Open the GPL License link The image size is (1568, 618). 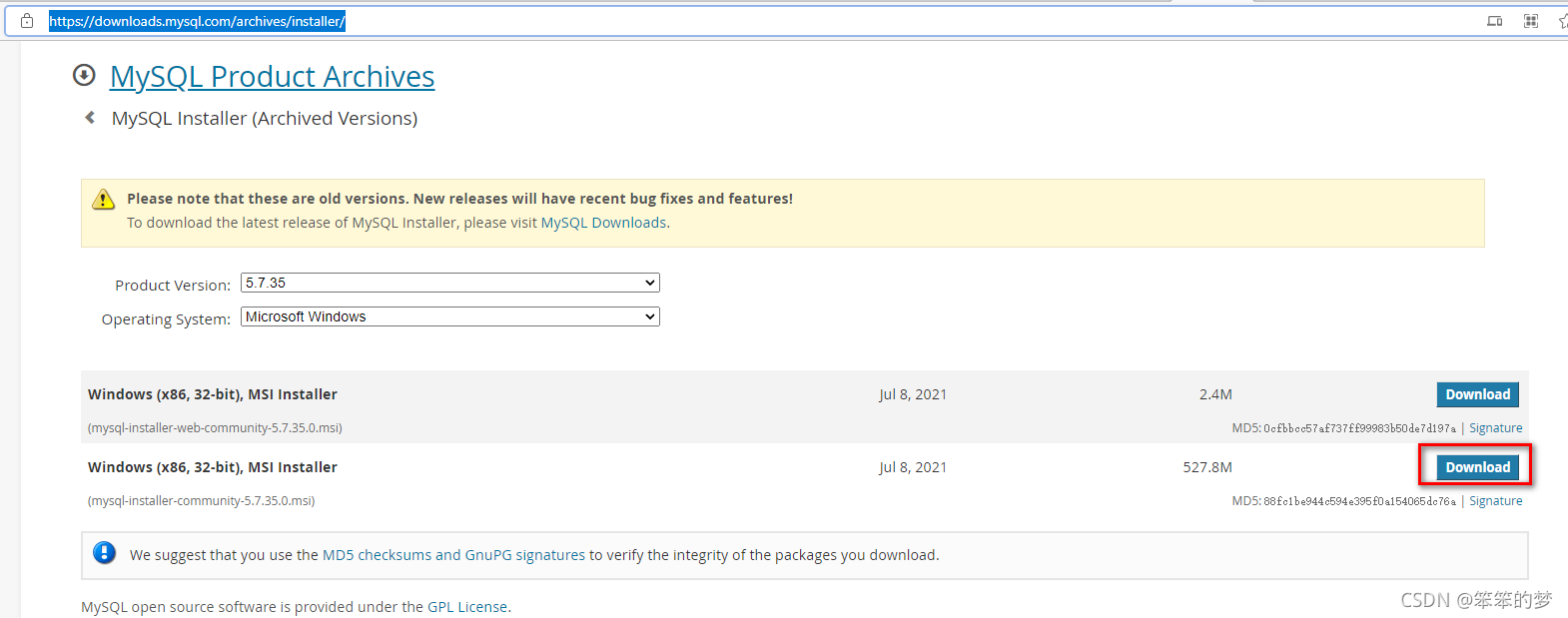point(467,607)
